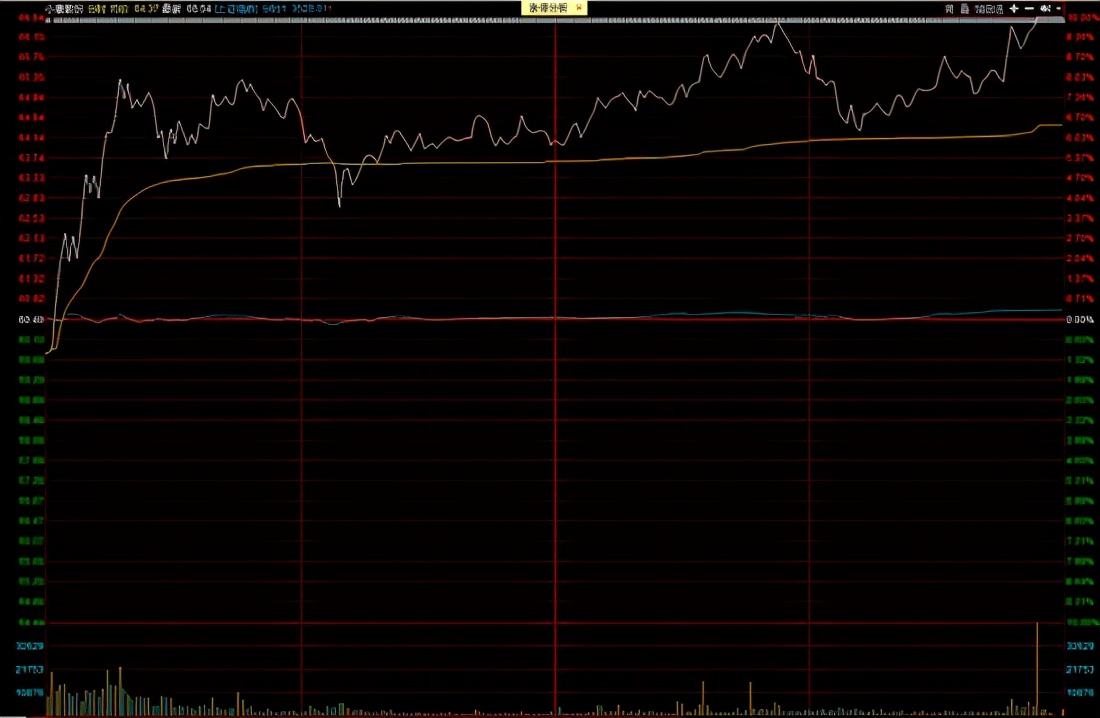Click the 上证指数 index link in the header
1100x718 pixels.
pos(237,8)
